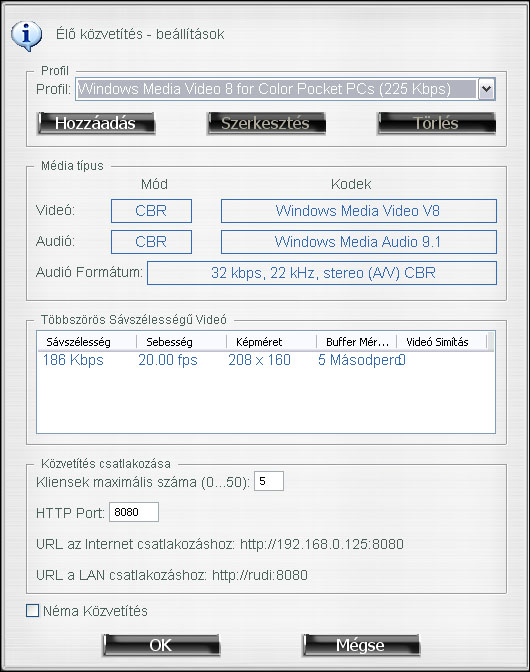
Task: Click the Képméret column header
Action: tap(272, 342)
